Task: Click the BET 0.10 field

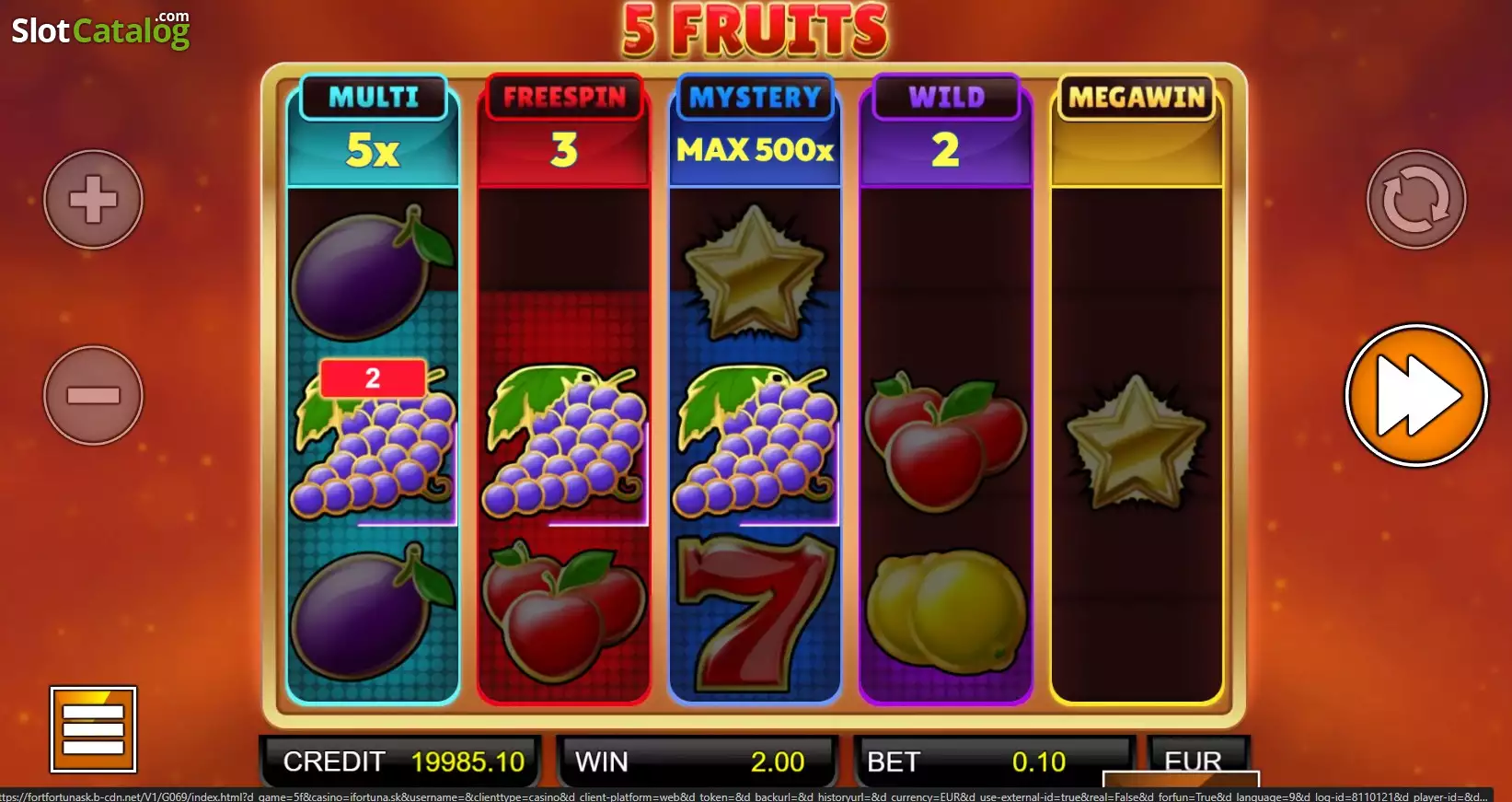Action: click(992, 761)
